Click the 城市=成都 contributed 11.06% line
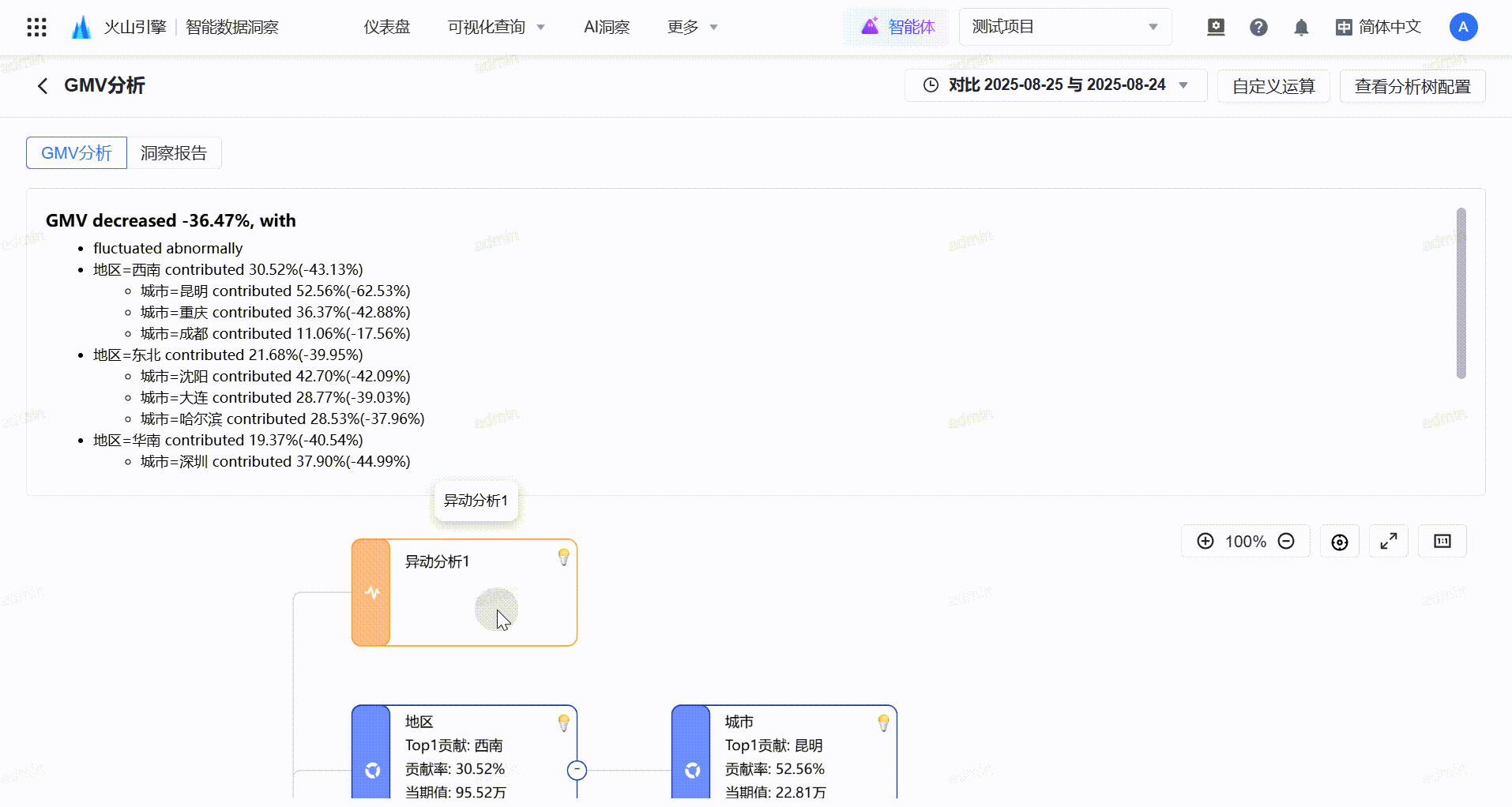The height and width of the screenshot is (807, 1512). 276,334
